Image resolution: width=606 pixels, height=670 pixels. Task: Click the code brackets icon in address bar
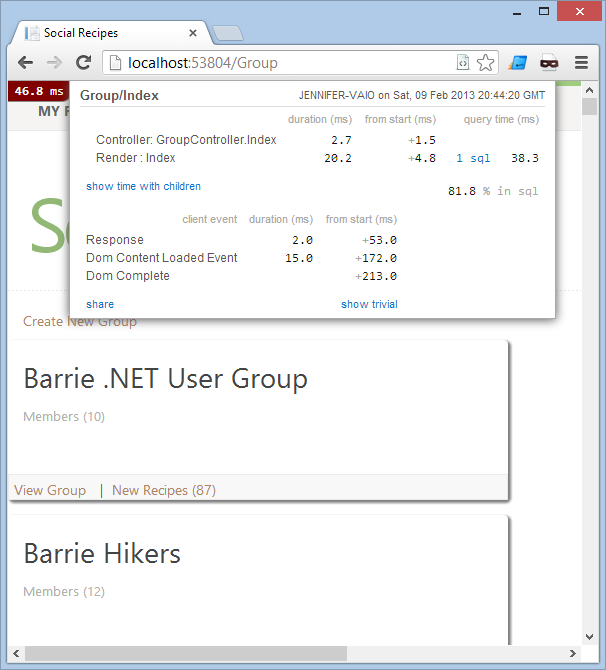[463, 63]
